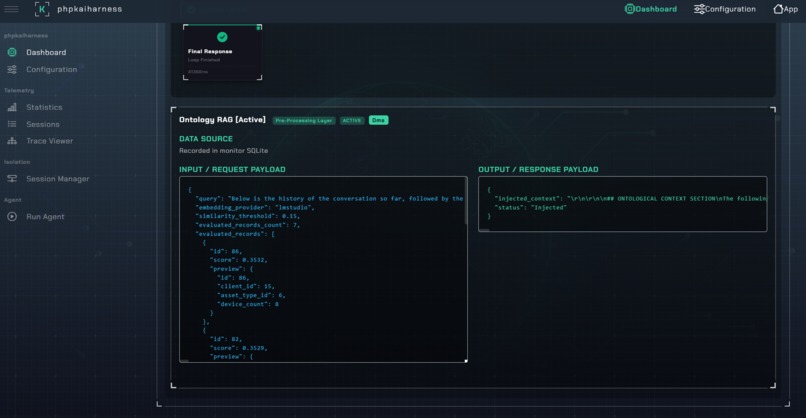Open Configuration in the top bar
Image resolution: width=806 pixels, height=418 pixels.
[725, 9]
